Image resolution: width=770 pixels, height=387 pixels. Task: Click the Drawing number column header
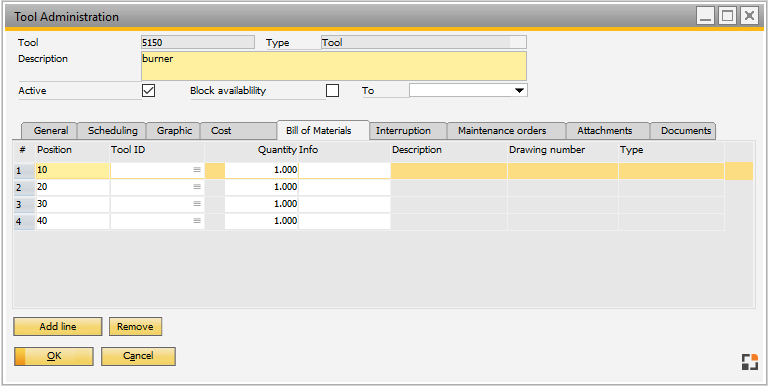[563, 150]
